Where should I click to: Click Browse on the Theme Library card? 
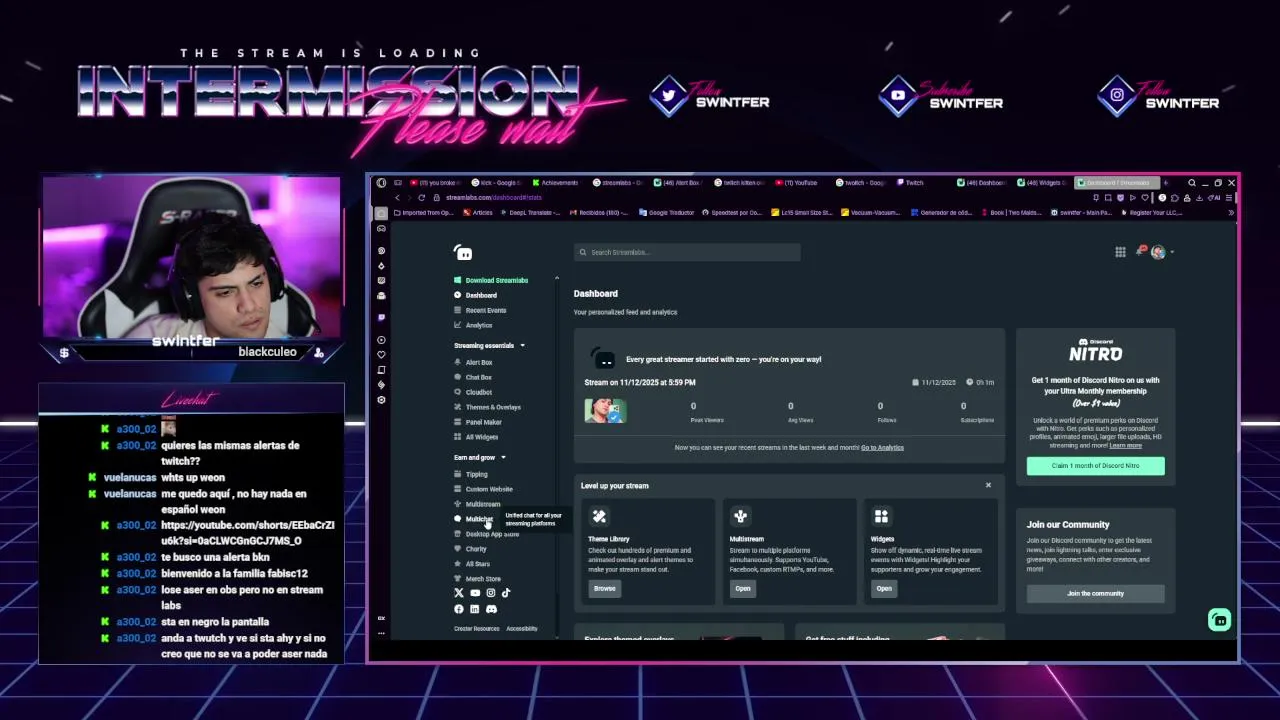(605, 588)
